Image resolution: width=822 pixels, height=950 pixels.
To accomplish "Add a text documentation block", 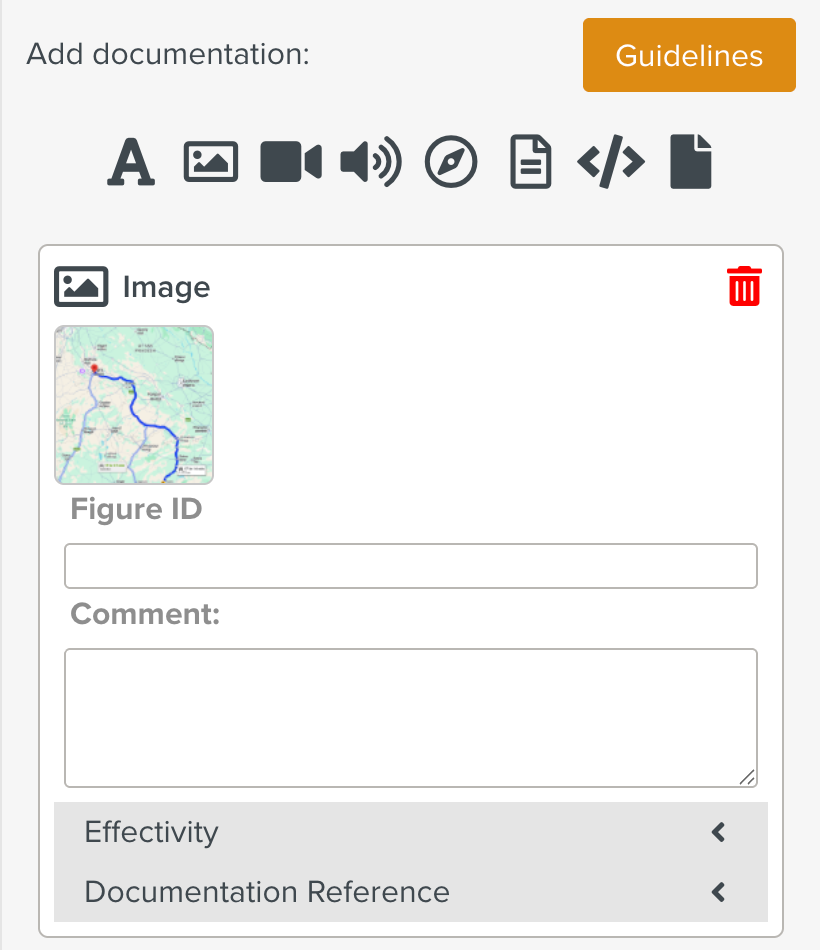I will point(131,162).
